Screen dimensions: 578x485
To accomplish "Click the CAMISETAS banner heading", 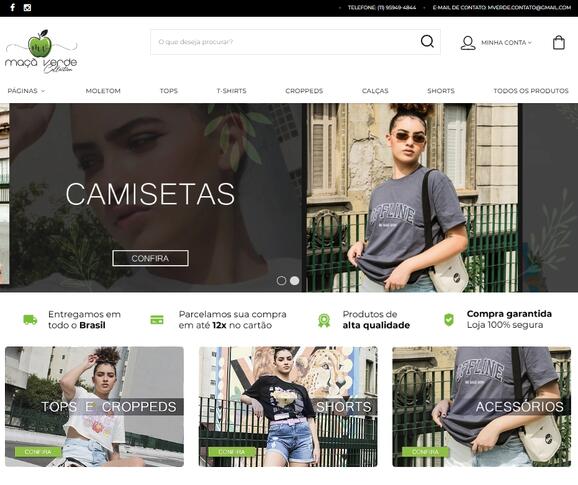I will (x=150, y=194).
